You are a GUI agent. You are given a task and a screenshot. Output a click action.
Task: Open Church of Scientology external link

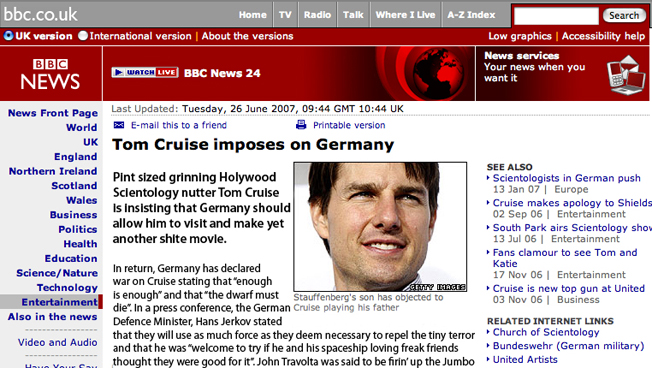click(546, 332)
